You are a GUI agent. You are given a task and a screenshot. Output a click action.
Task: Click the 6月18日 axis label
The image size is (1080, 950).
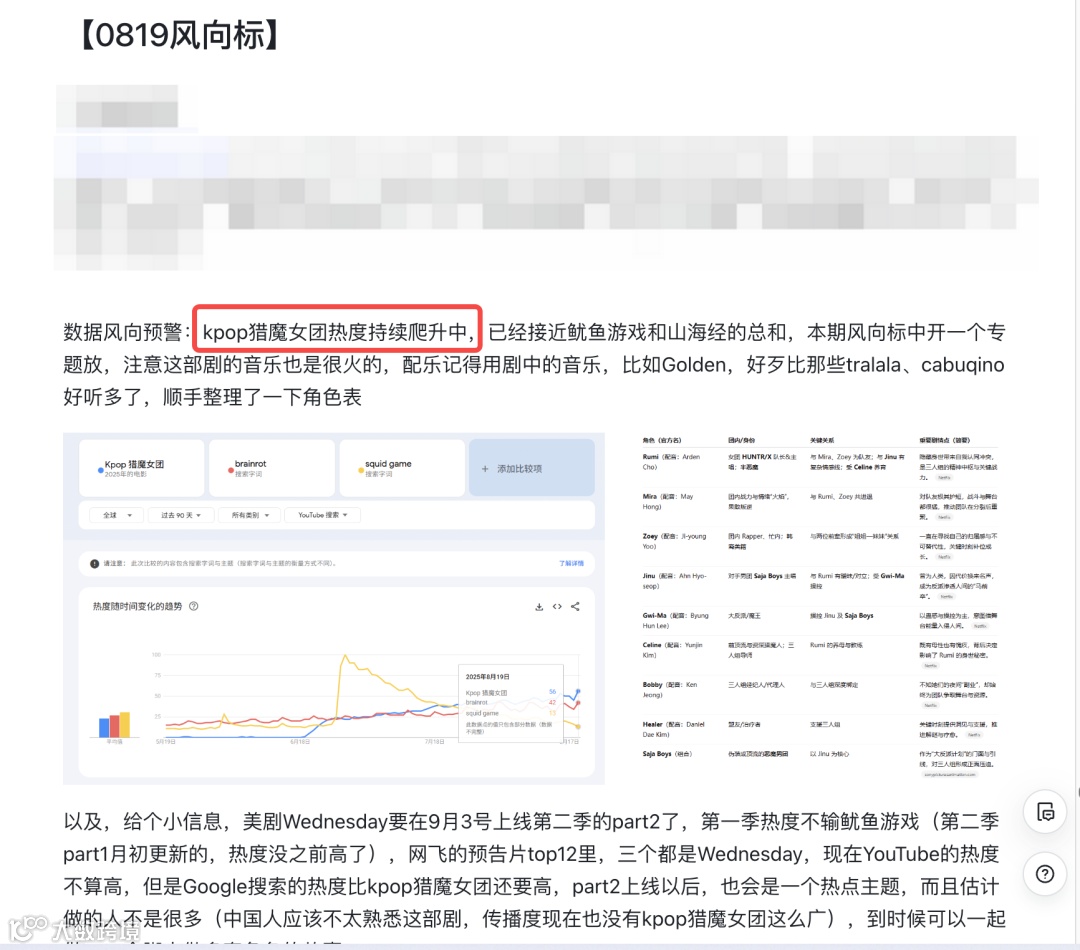pos(300,742)
